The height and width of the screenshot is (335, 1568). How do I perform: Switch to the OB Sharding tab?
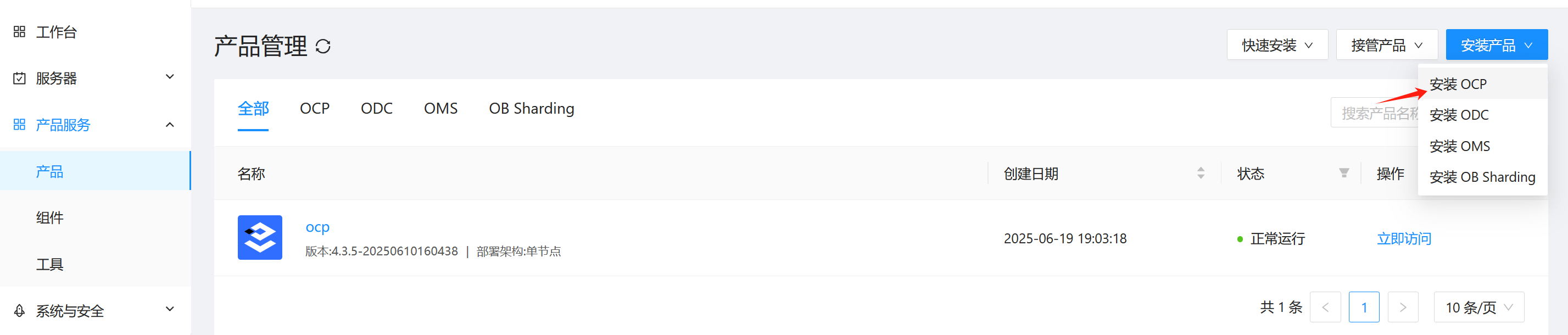point(531,108)
